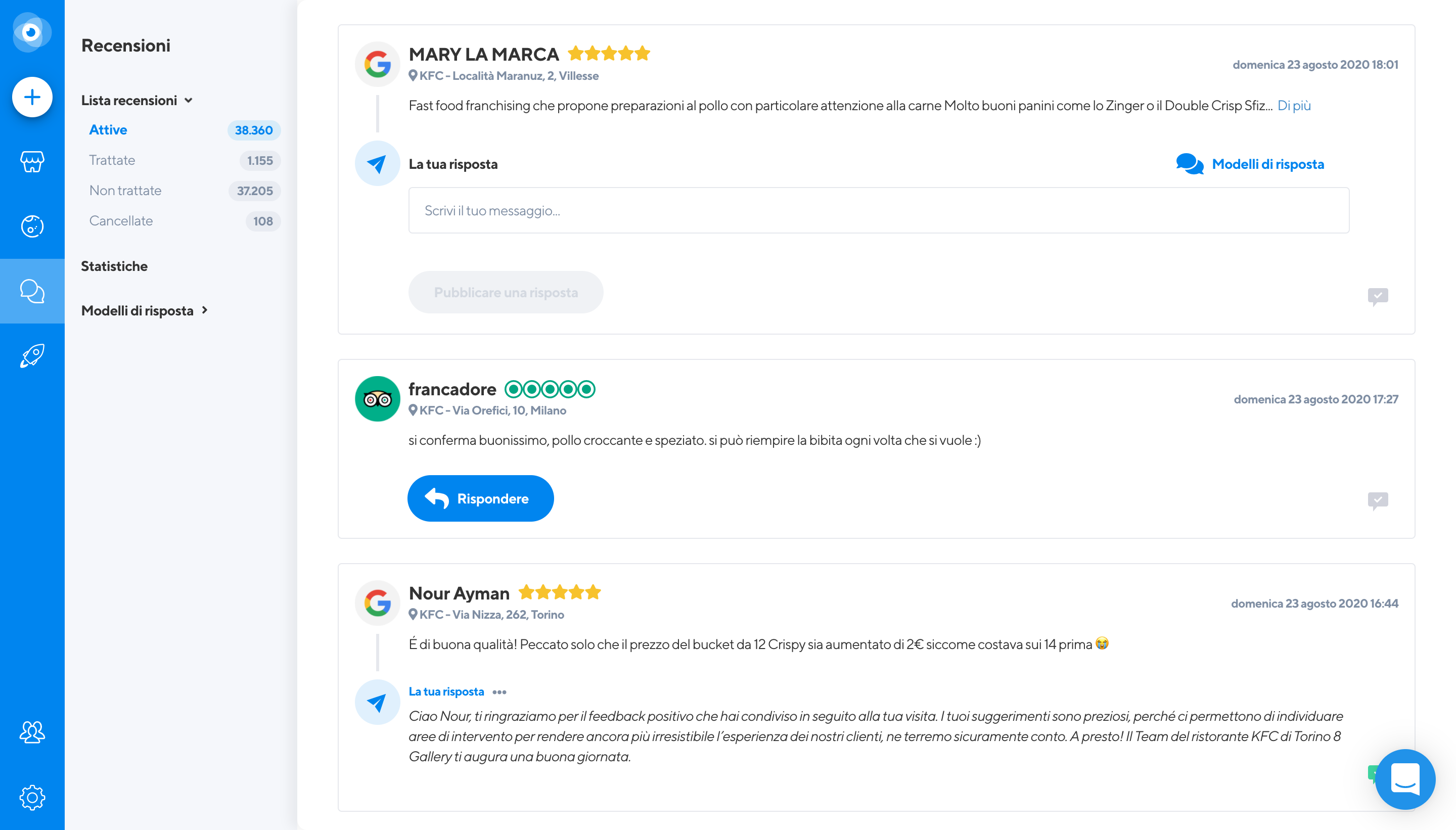Collapse the Lista recensioni section
The image size is (1456, 830).
click(137, 100)
